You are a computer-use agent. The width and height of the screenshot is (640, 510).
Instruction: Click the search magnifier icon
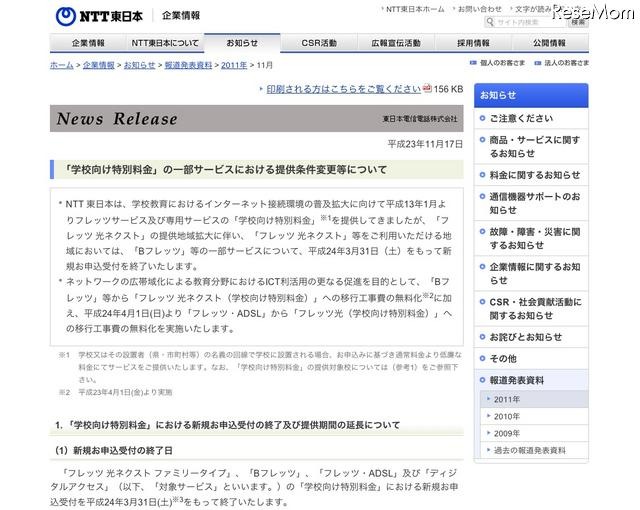pyautogui.click(x=490, y=22)
